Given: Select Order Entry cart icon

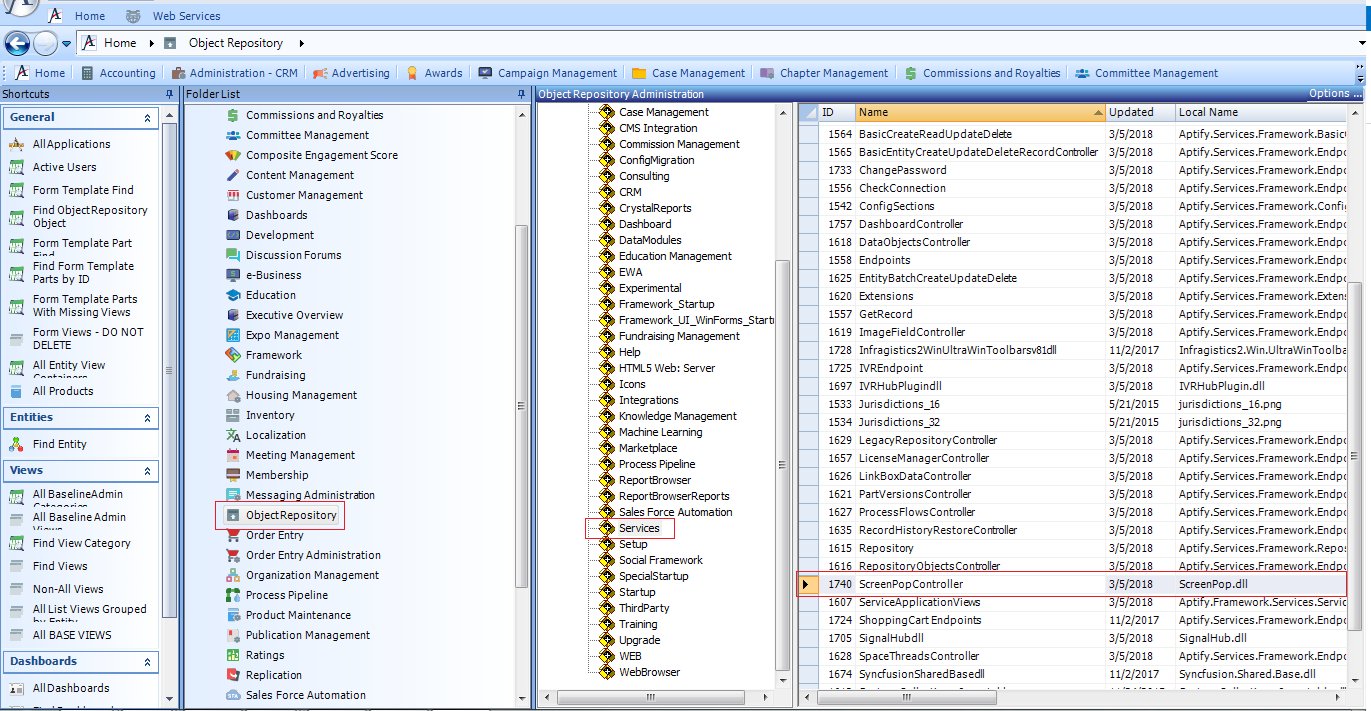Looking at the screenshot, I should click(x=233, y=535).
